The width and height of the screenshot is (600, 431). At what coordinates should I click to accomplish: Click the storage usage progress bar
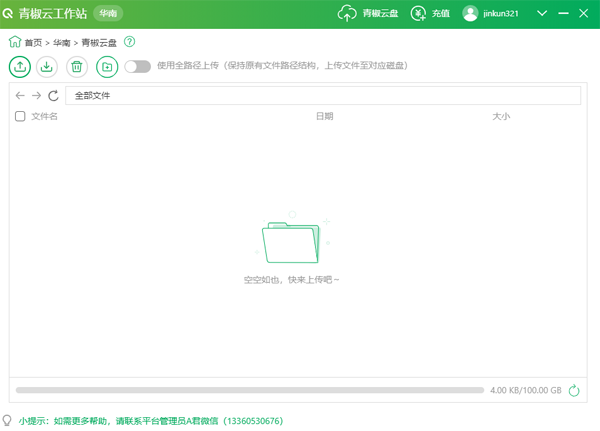click(250, 390)
